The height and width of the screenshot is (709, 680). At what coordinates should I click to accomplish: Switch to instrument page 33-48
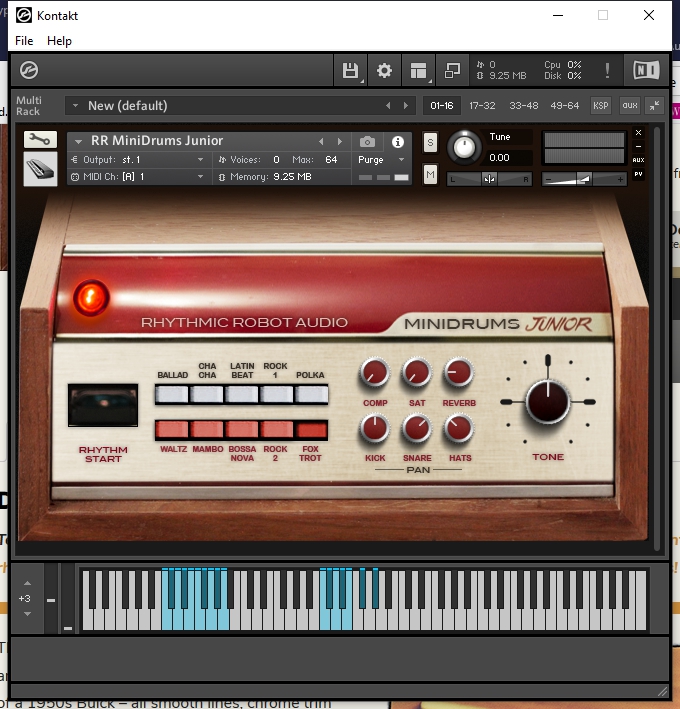(x=524, y=105)
